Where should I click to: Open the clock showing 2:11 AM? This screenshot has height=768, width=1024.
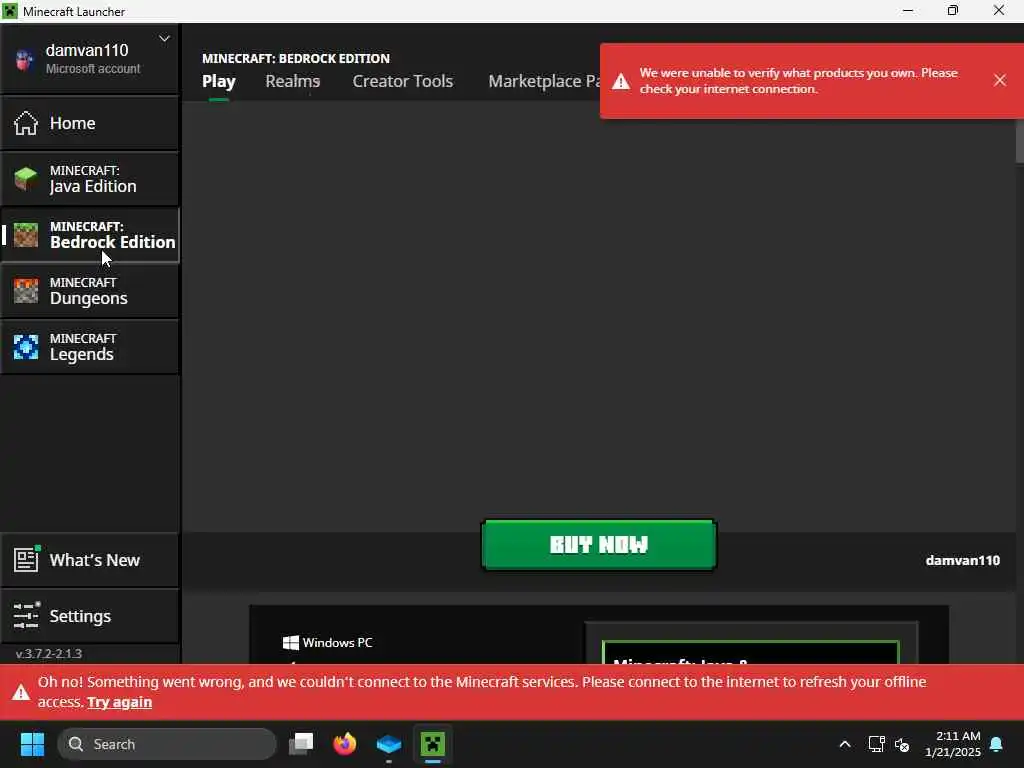(x=952, y=744)
